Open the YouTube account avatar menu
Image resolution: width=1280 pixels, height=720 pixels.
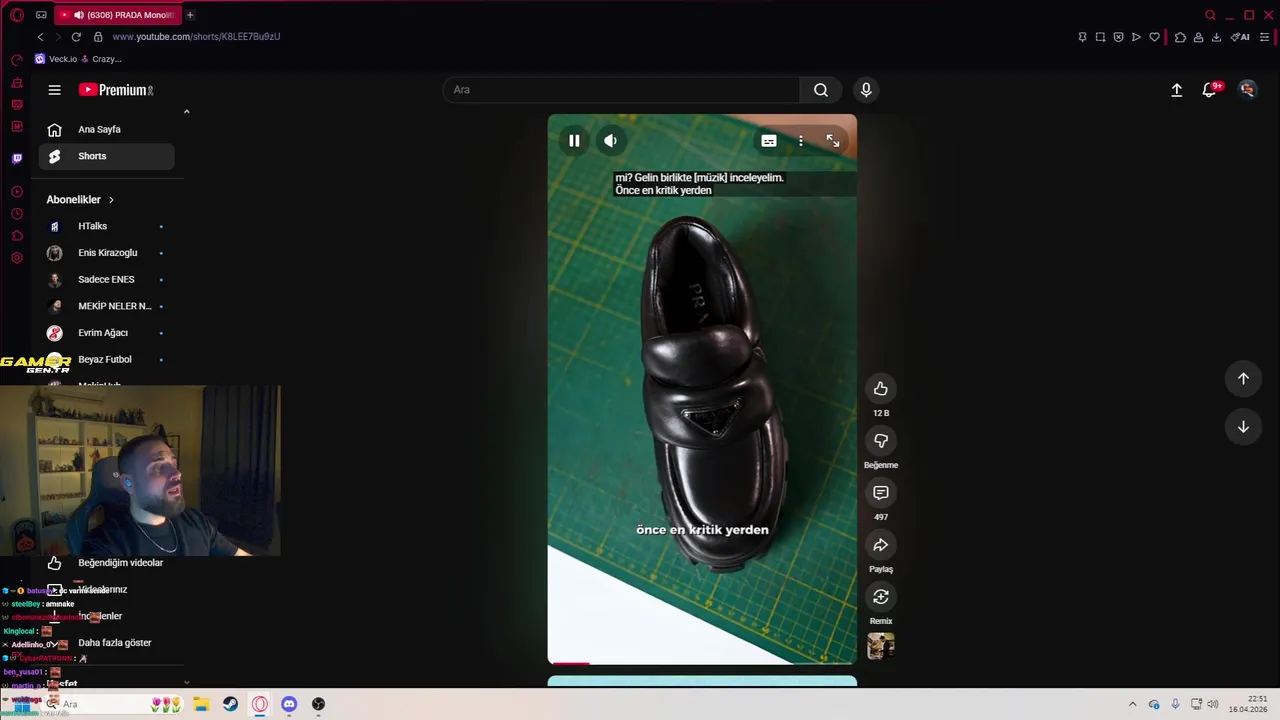(x=1247, y=90)
